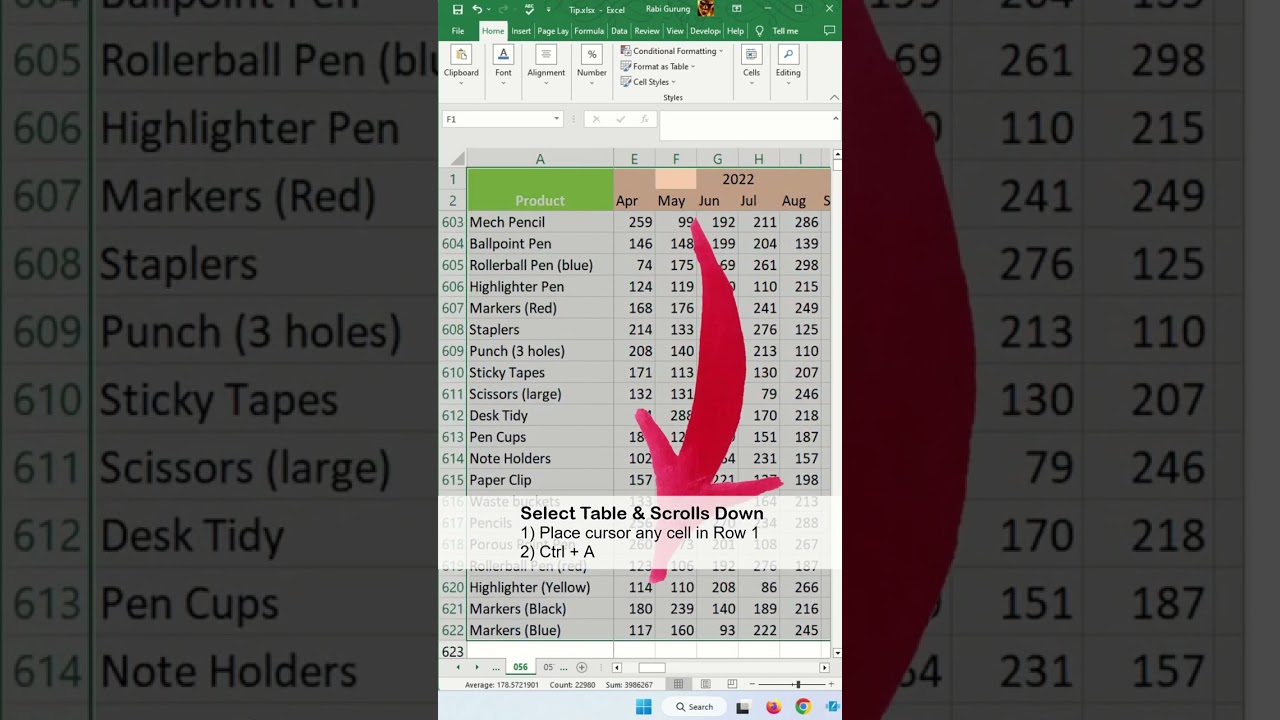
Task: Open the Help tab
Action: click(x=735, y=31)
